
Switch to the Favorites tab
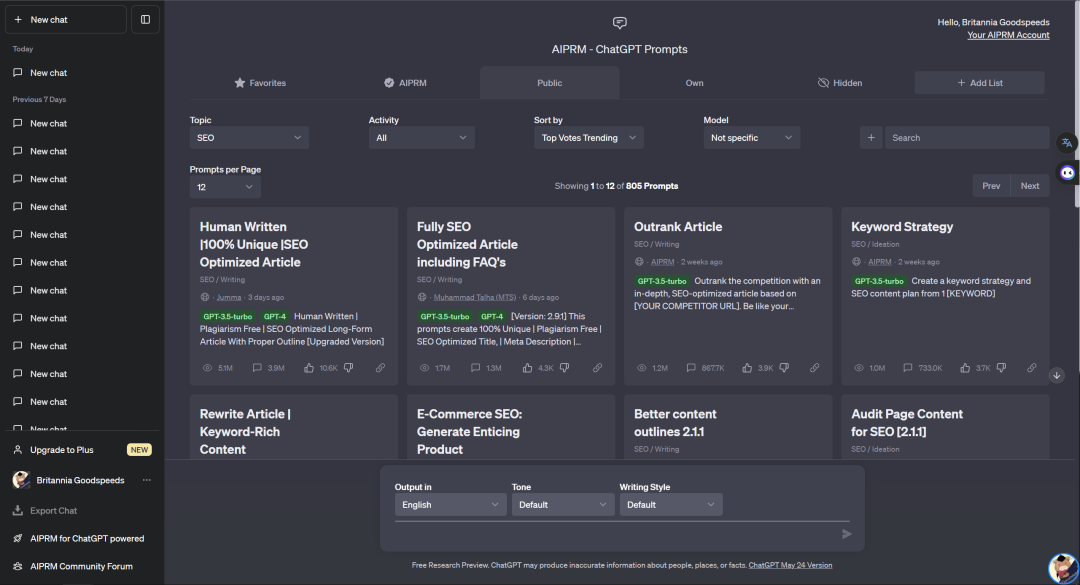click(x=260, y=83)
